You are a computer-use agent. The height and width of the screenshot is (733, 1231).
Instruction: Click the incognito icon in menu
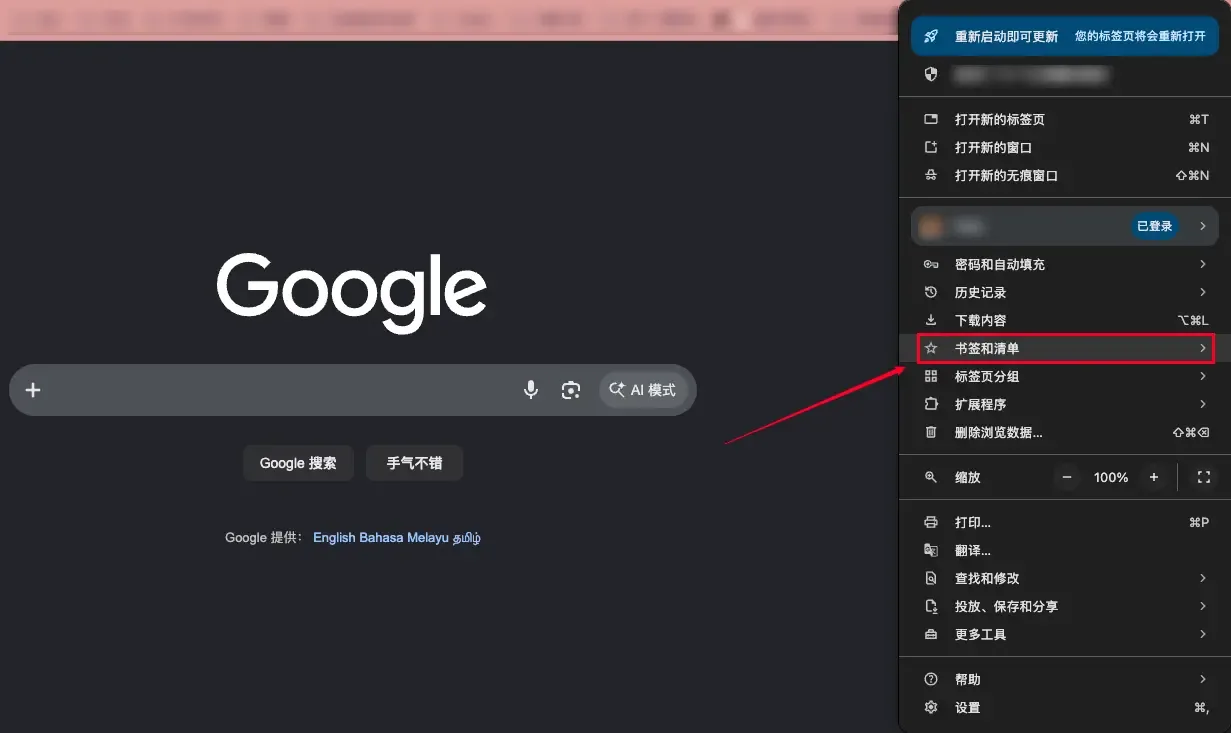click(931, 175)
